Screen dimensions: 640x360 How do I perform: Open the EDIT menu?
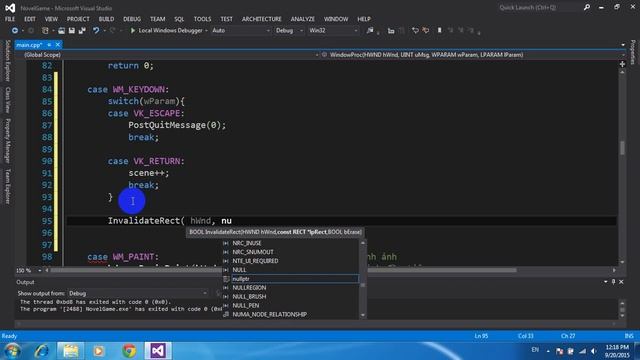(30, 19)
